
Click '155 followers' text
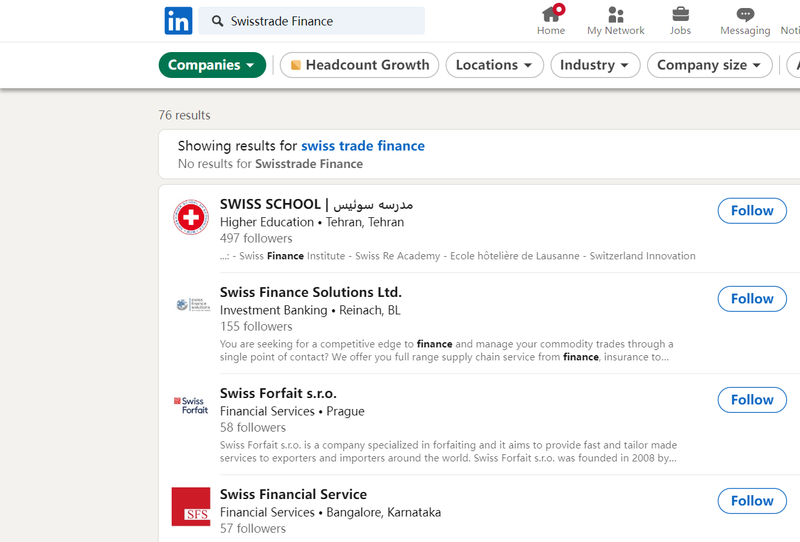(x=256, y=326)
